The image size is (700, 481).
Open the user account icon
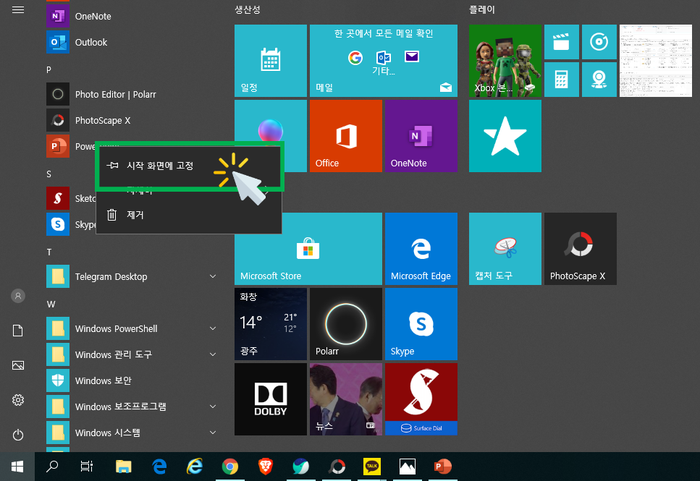pyautogui.click(x=18, y=296)
